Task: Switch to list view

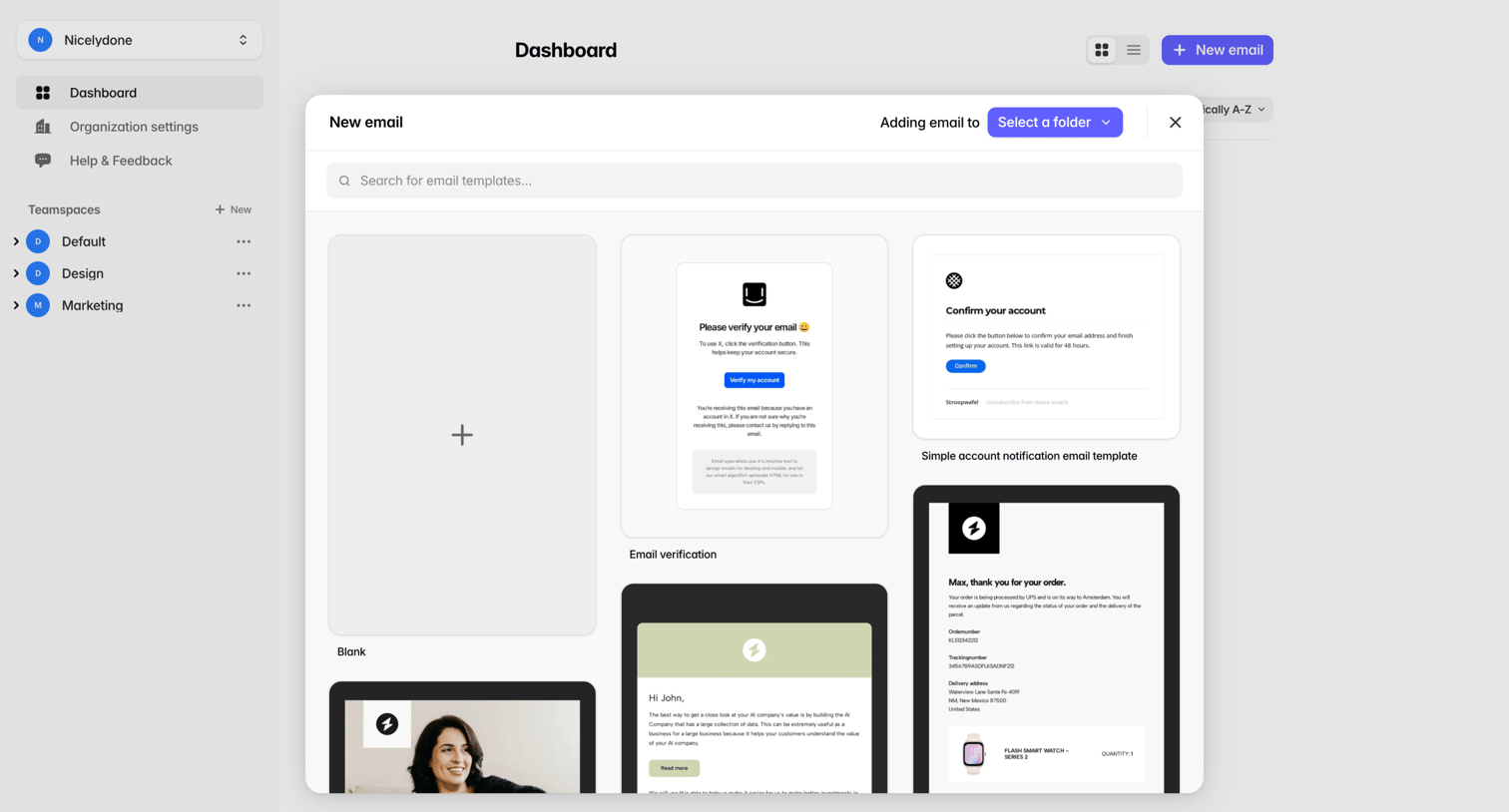Action: 1134,50
